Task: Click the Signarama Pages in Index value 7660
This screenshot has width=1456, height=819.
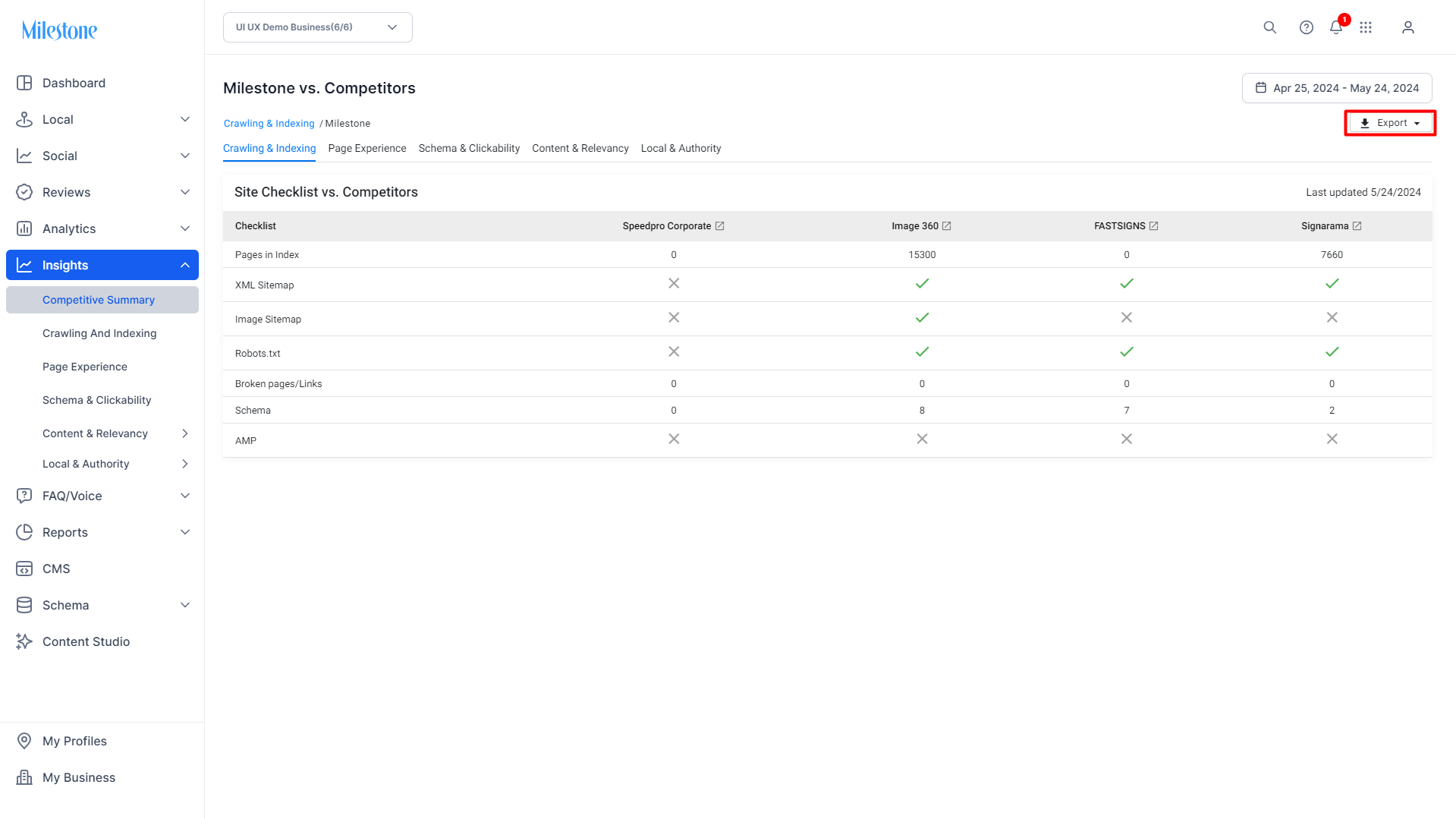Action: 1332,255
